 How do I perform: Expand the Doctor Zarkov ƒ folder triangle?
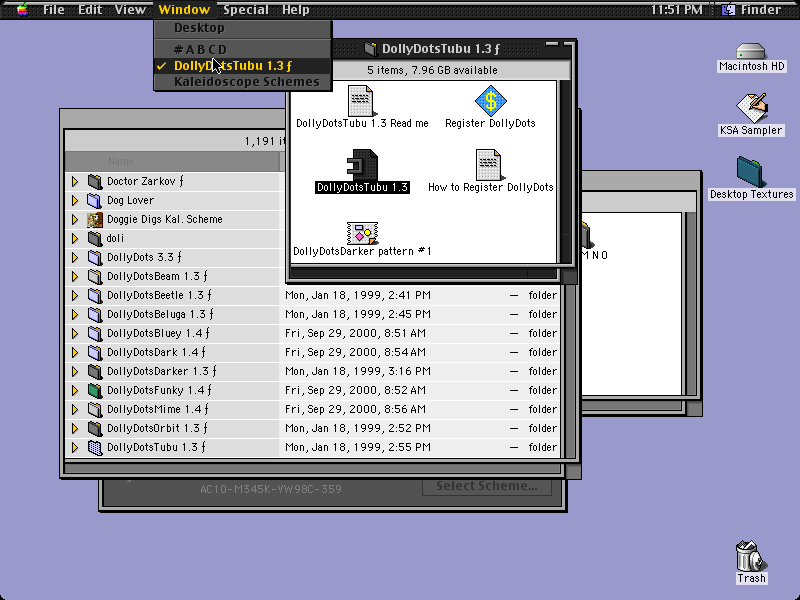tap(75, 181)
